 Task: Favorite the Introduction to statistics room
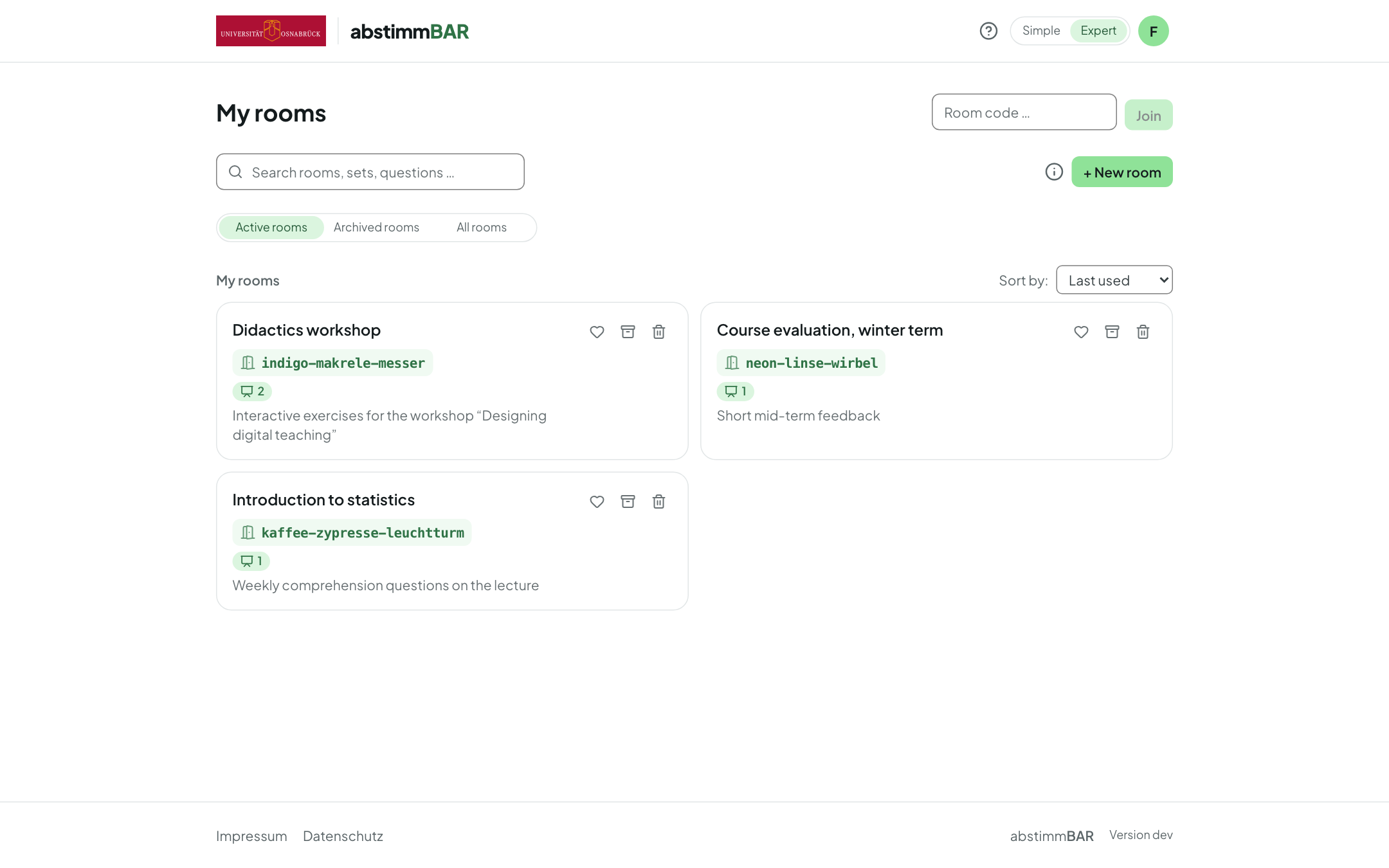pyautogui.click(x=597, y=502)
